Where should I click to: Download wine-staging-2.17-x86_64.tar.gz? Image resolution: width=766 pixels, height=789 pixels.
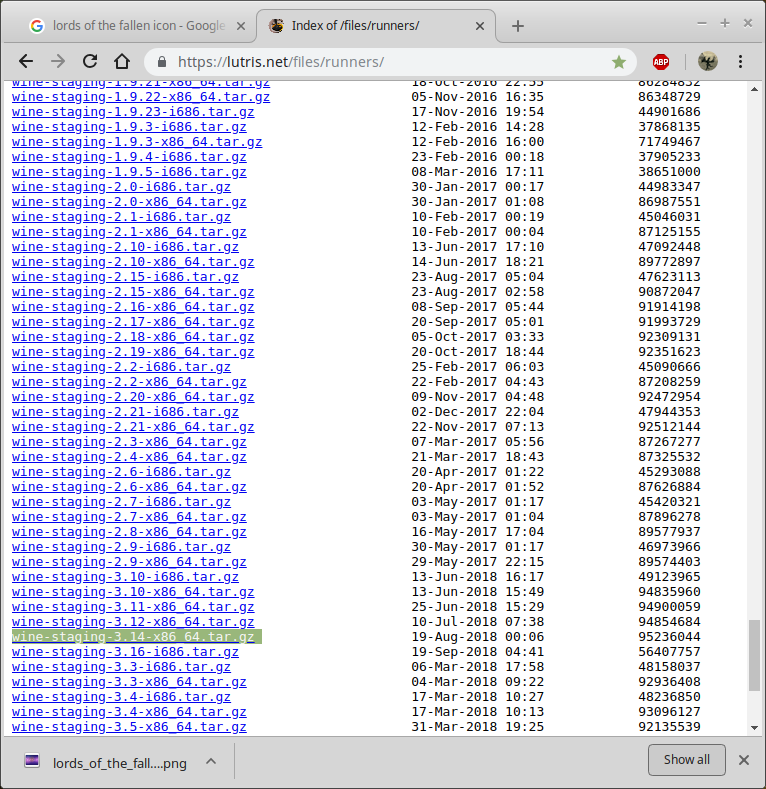pyautogui.click(x=133, y=322)
